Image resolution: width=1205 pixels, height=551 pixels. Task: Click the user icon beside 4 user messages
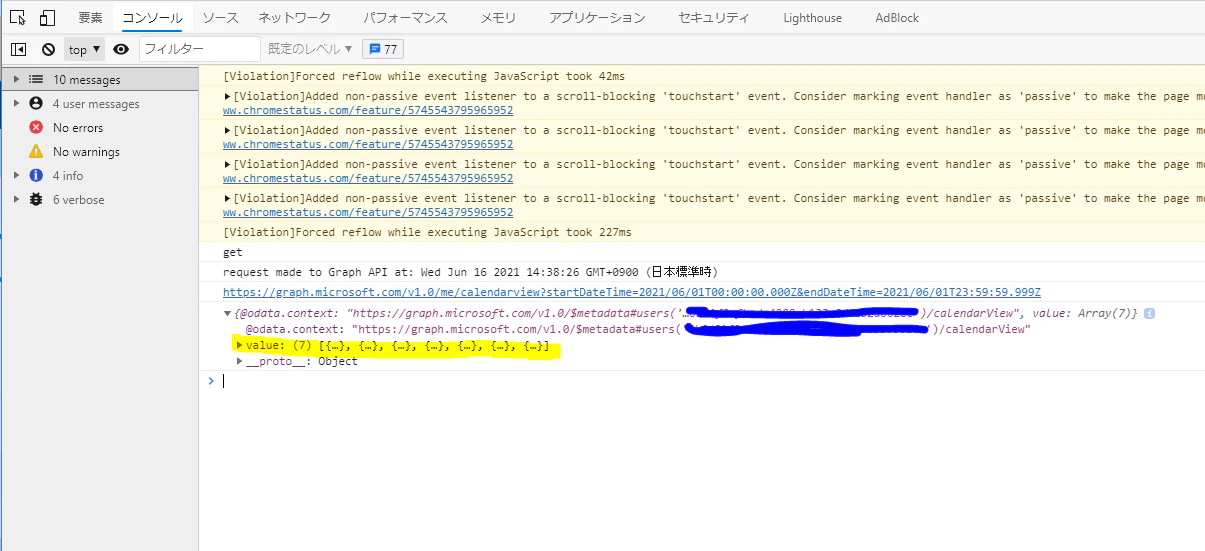36,103
